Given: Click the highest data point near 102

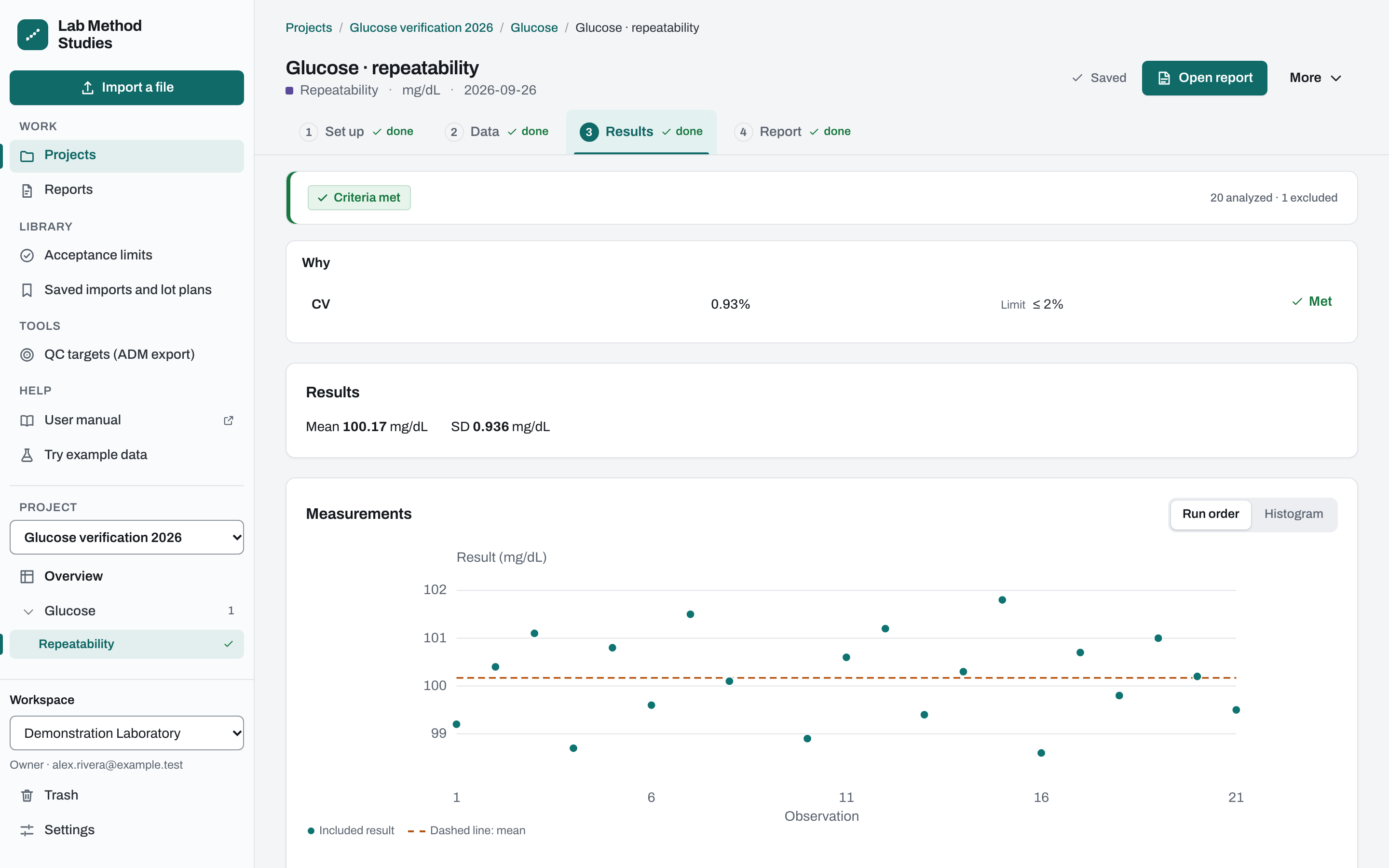Looking at the screenshot, I should click(1002, 600).
